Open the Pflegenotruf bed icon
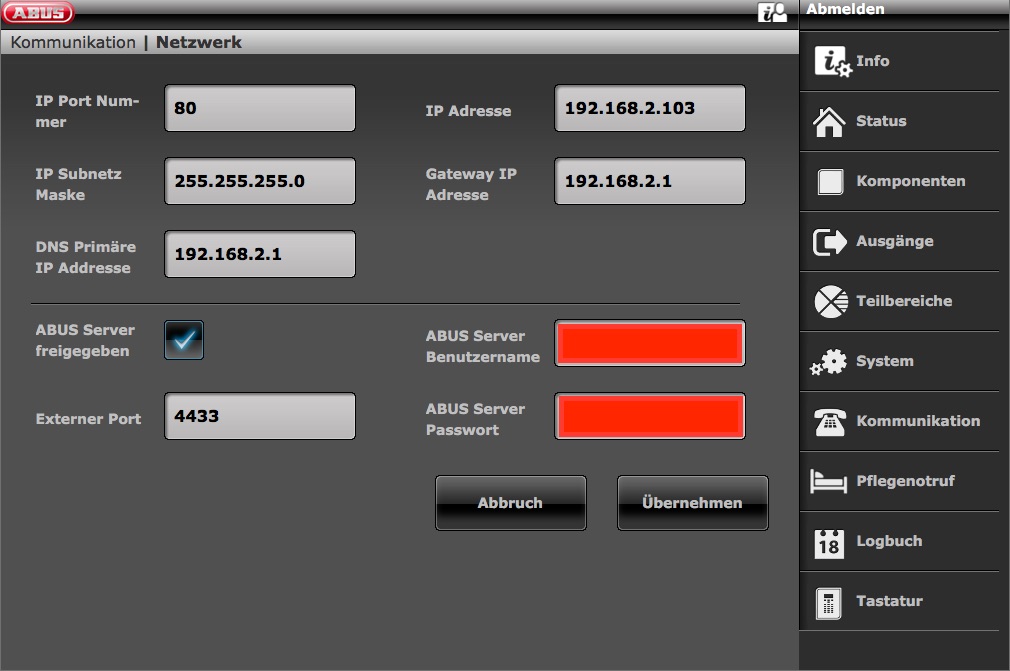Viewport: 1010px width, 671px height. (x=829, y=482)
